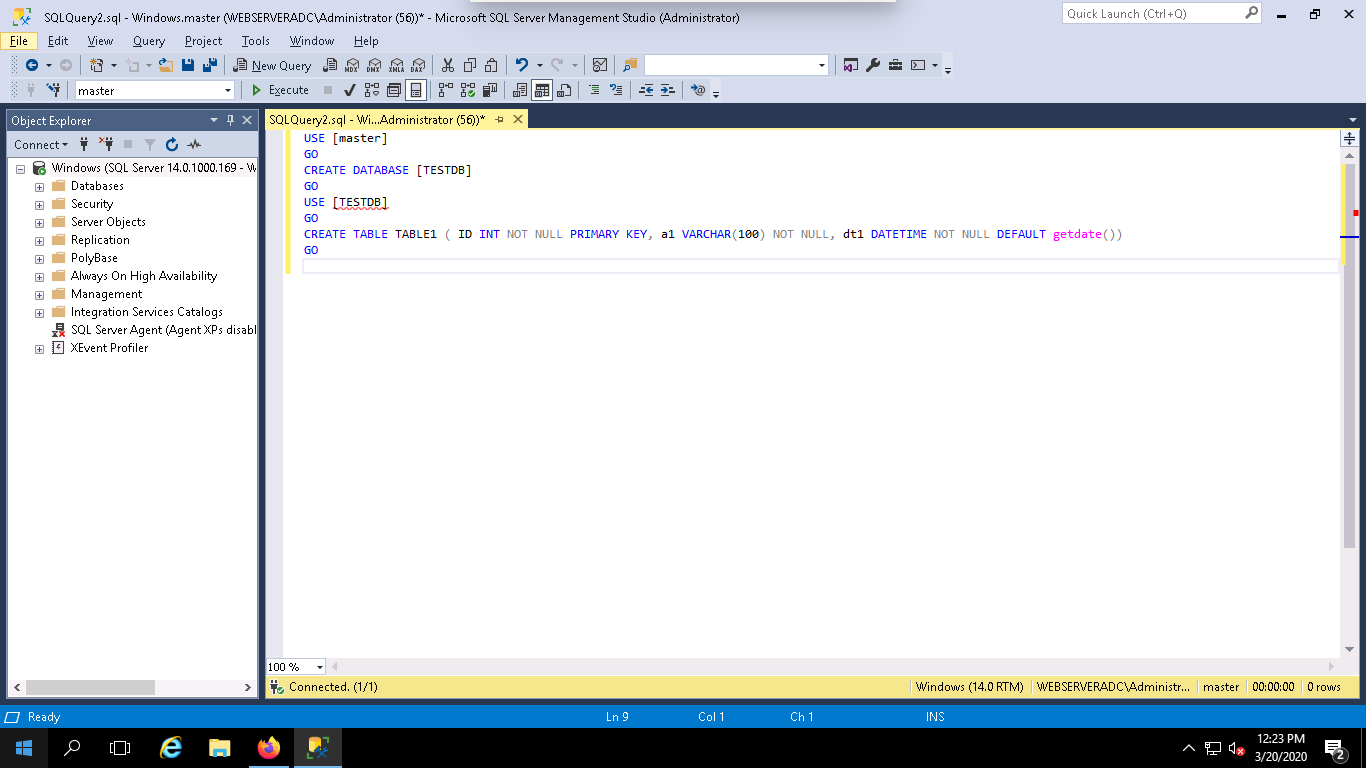Viewport: 1366px width, 768px height.
Task: Click the Find in Files icon
Action: (630, 65)
